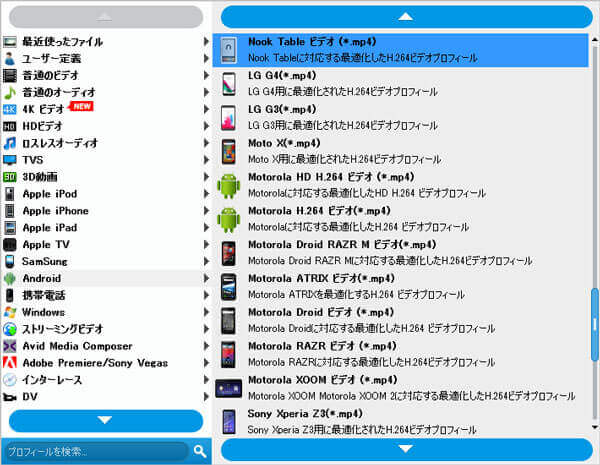
Task: Click the TVS television icon
Action: point(10,160)
